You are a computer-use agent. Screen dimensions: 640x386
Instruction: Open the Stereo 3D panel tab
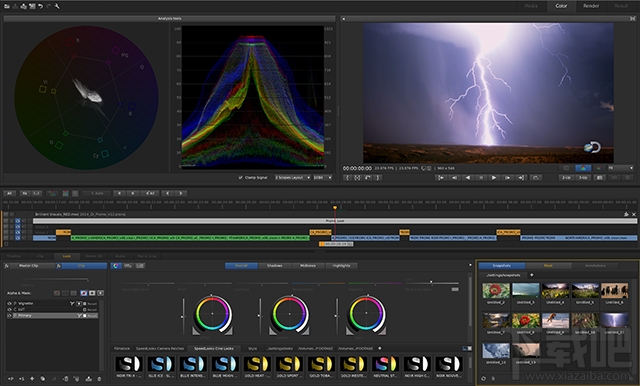click(x=93, y=256)
